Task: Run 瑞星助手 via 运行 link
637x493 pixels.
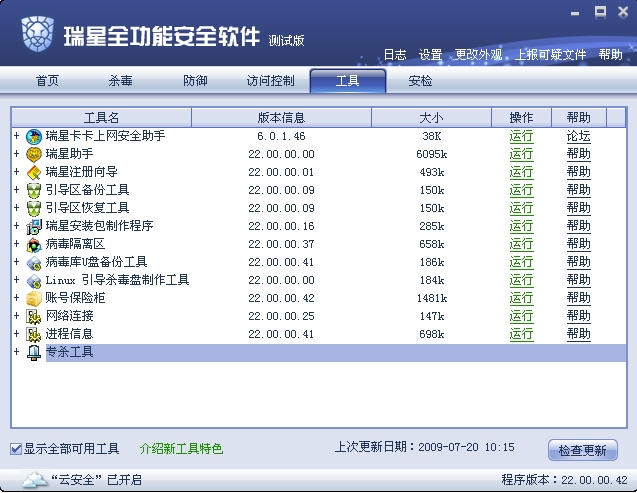Action: pyautogui.click(x=521, y=154)
